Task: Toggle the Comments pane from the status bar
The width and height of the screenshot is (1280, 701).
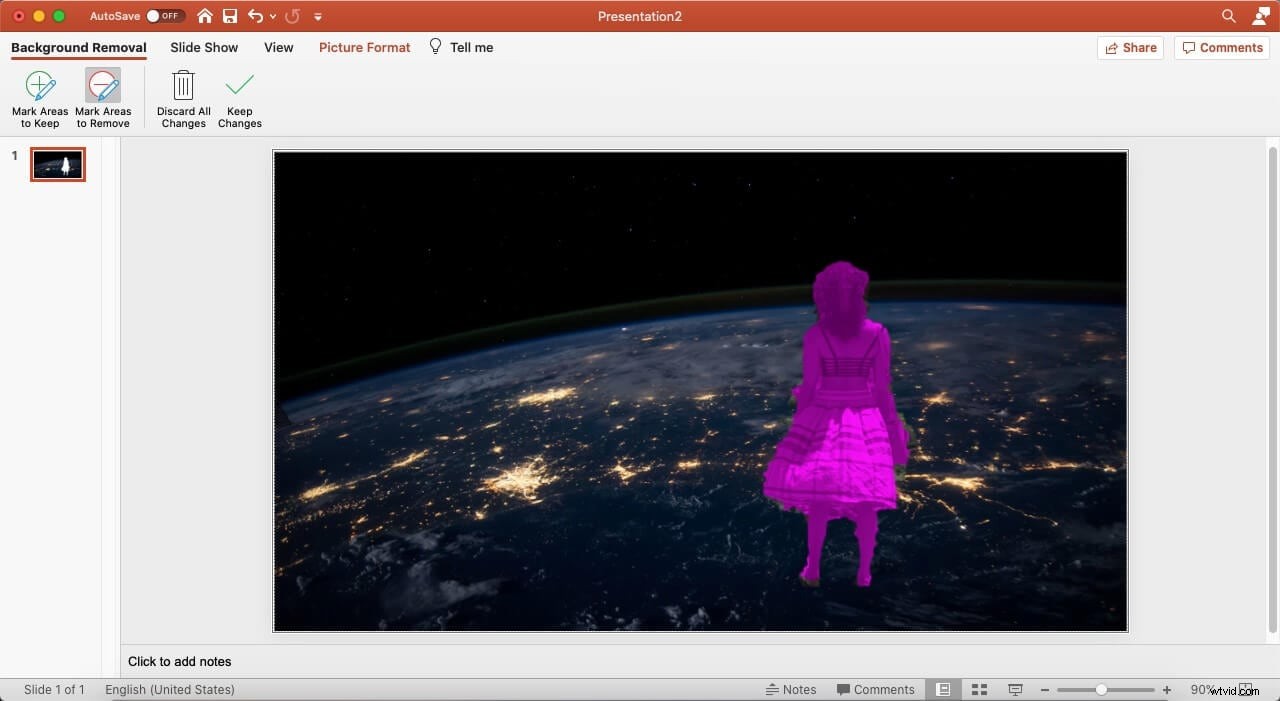Action: [877, 689]
